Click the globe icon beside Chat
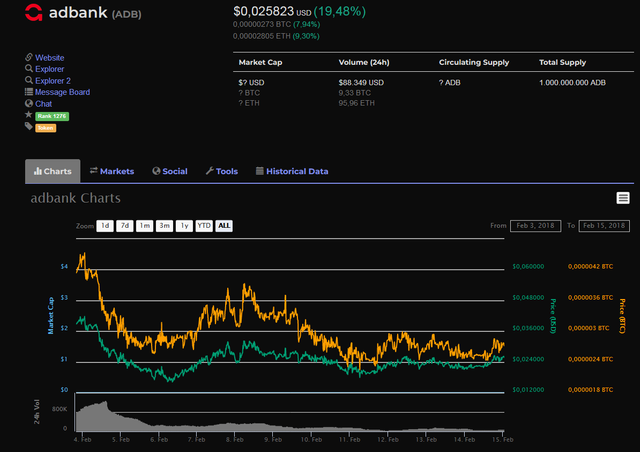This screenshot has width=640, height=452. pos(29,103)
